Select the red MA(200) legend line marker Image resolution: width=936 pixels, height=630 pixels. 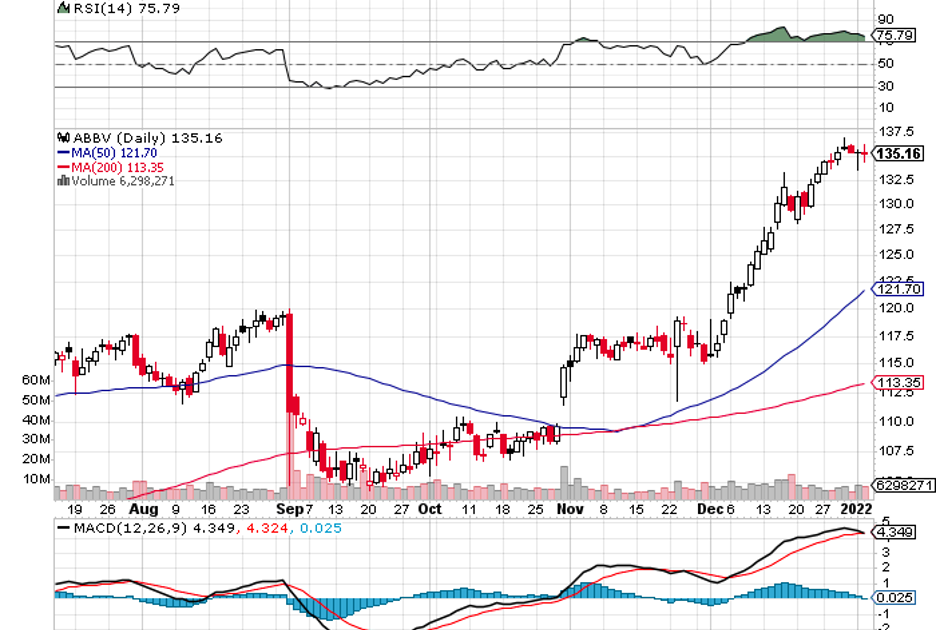coord(63,167)
